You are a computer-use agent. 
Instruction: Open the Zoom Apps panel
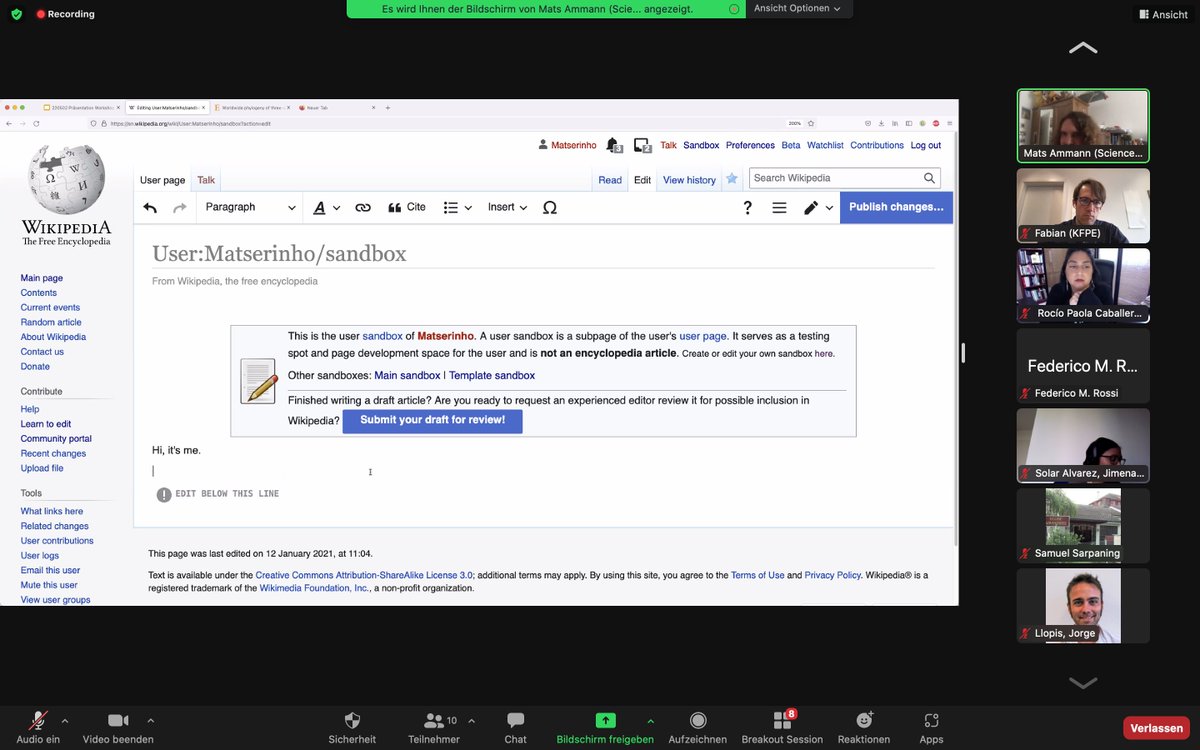(931, 726)
